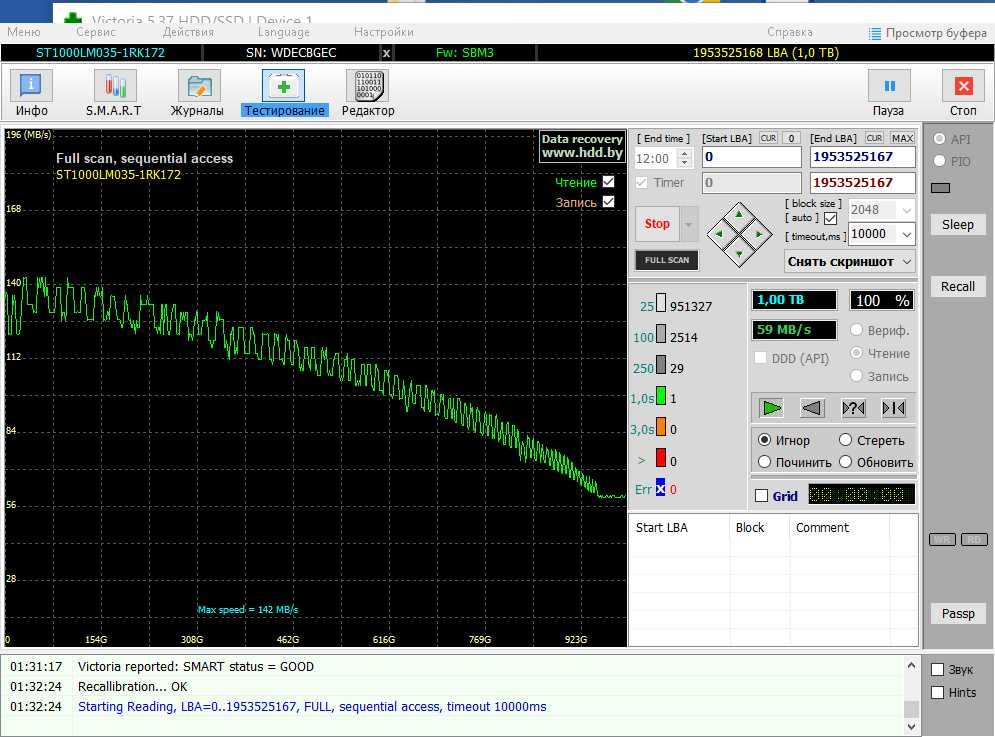Viewport: 995px width, 737px height.
Task: Click the left arrow of navigation diamond
Action: 719,234
